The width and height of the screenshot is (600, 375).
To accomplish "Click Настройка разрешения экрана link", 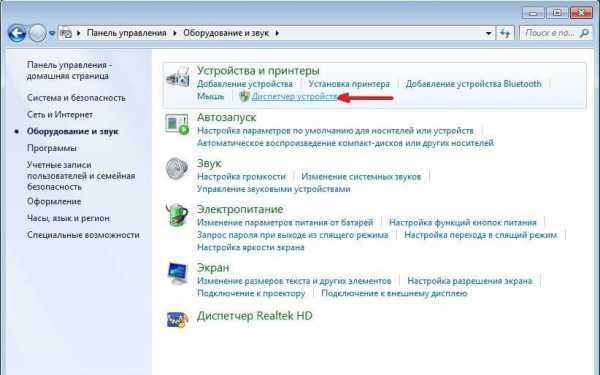I will [x=470, y=281].
